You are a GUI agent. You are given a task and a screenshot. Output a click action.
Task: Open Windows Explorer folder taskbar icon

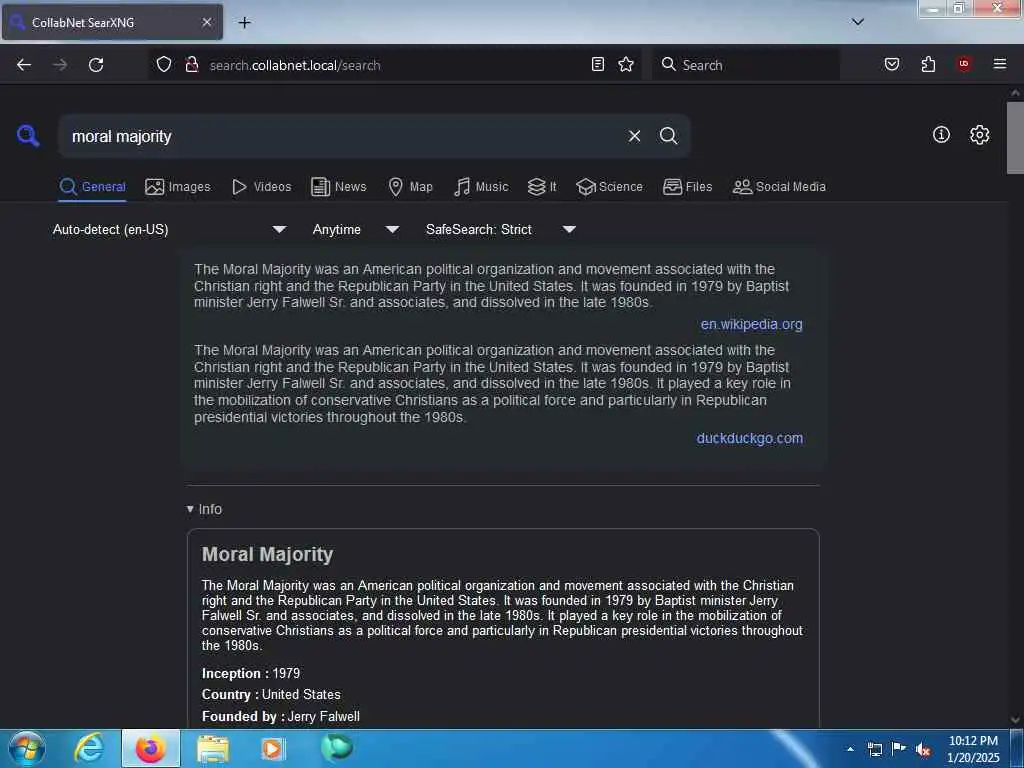pos(213,748)
